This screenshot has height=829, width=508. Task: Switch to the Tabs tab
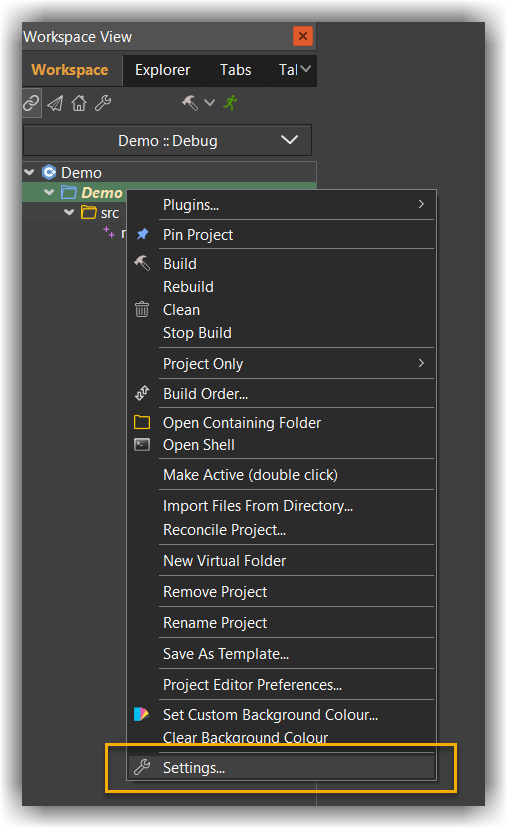pos(235,70)
